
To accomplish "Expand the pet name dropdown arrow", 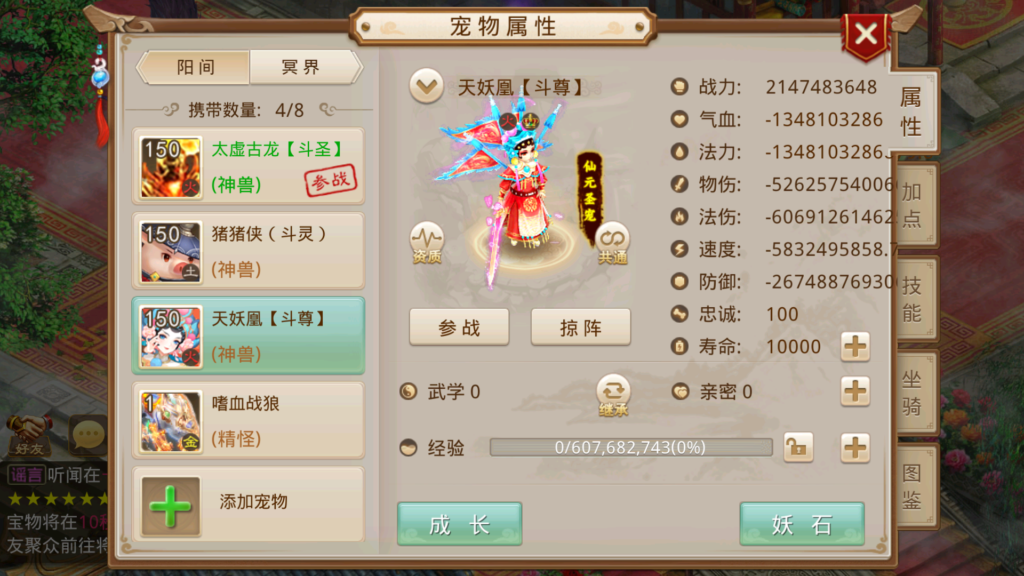I will click(x=426, y=86).
